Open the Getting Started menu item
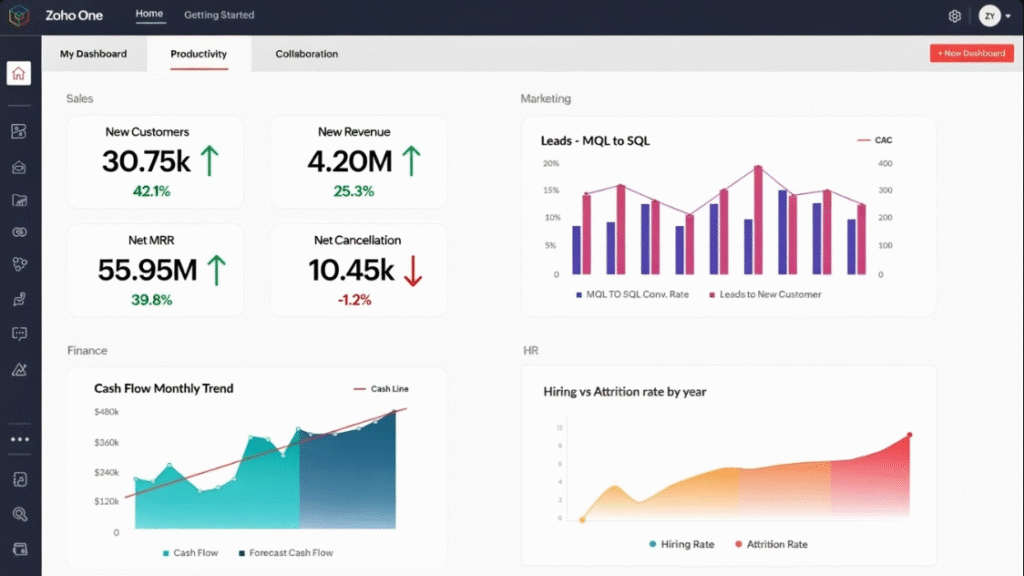Image resolution: width=1024 pixels, height=576 pixels. coord(218,15)
